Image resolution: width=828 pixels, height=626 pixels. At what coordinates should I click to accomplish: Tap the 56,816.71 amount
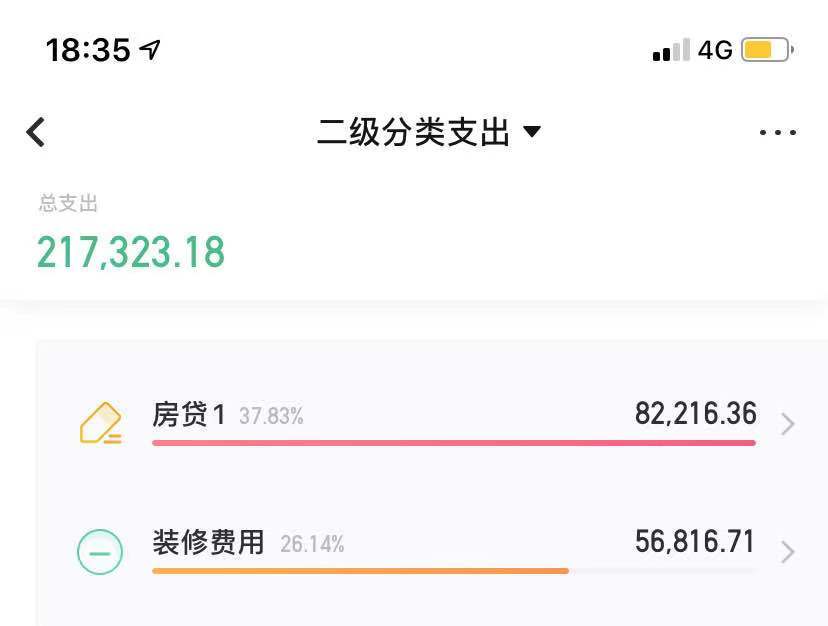pyautogui.click(x=695, y=542)
